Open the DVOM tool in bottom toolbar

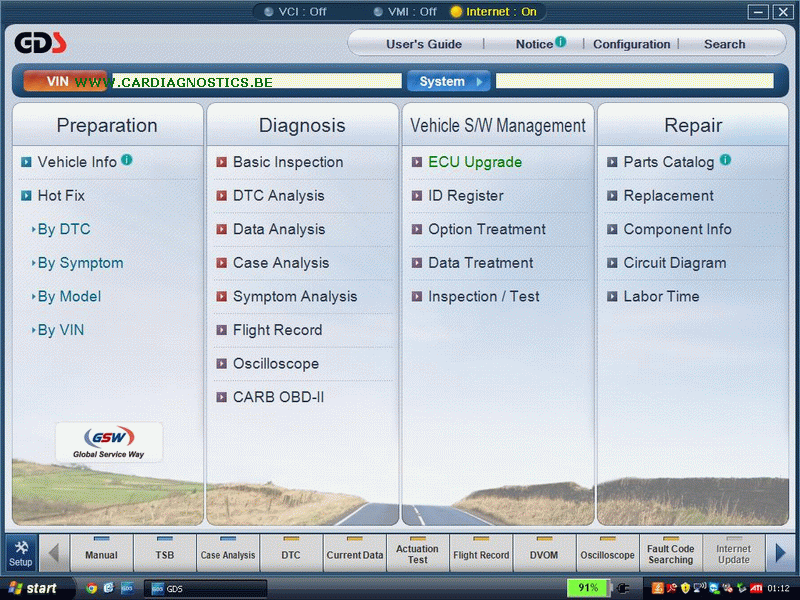tap(544, 551)
